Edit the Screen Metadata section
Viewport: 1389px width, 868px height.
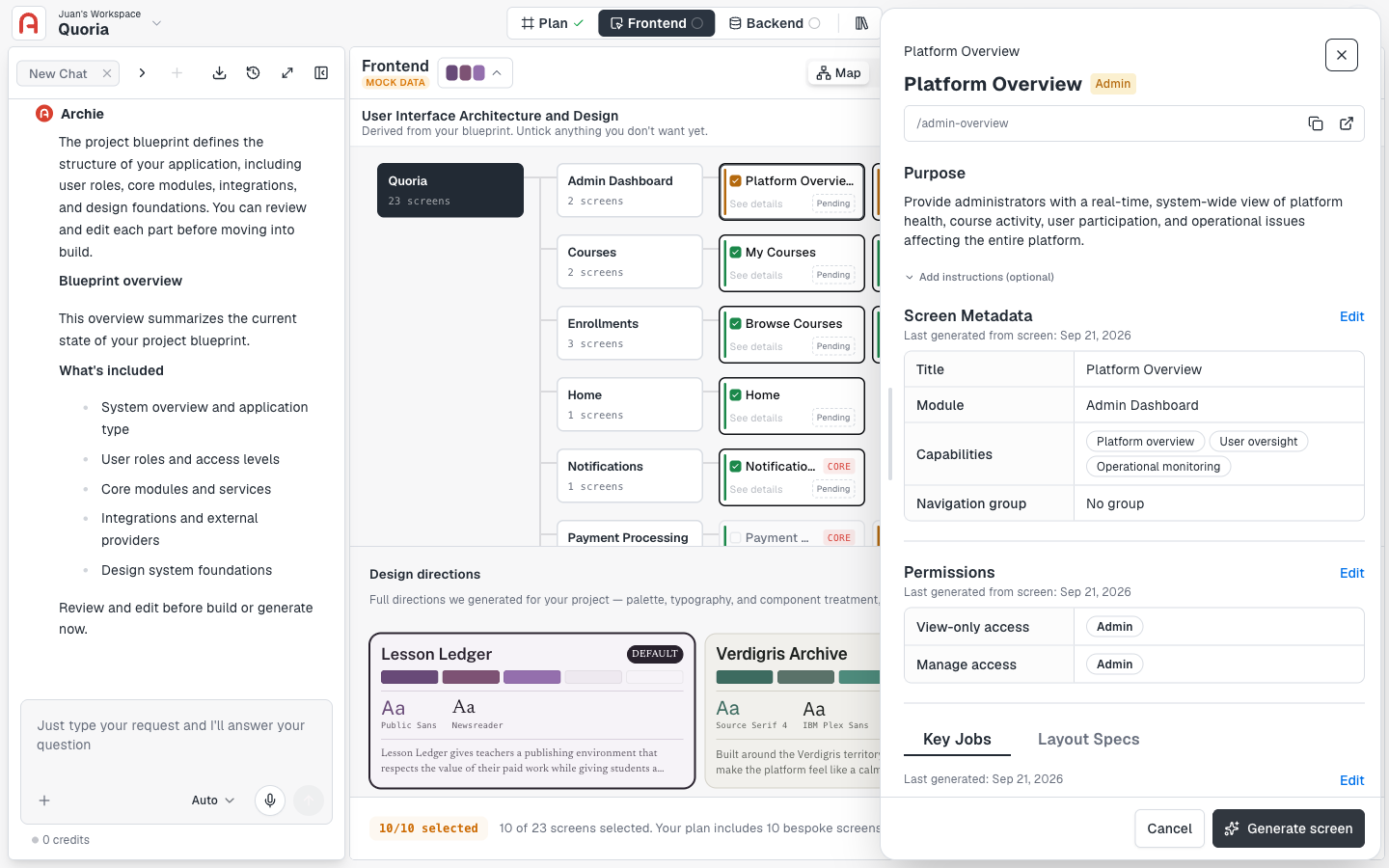1351,316
